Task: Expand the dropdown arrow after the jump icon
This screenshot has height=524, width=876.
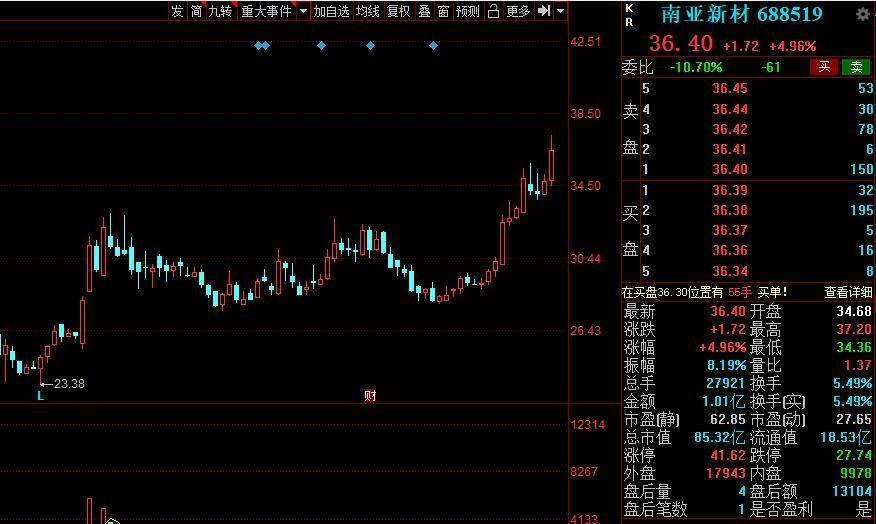Action: click(x=560, y=11)
